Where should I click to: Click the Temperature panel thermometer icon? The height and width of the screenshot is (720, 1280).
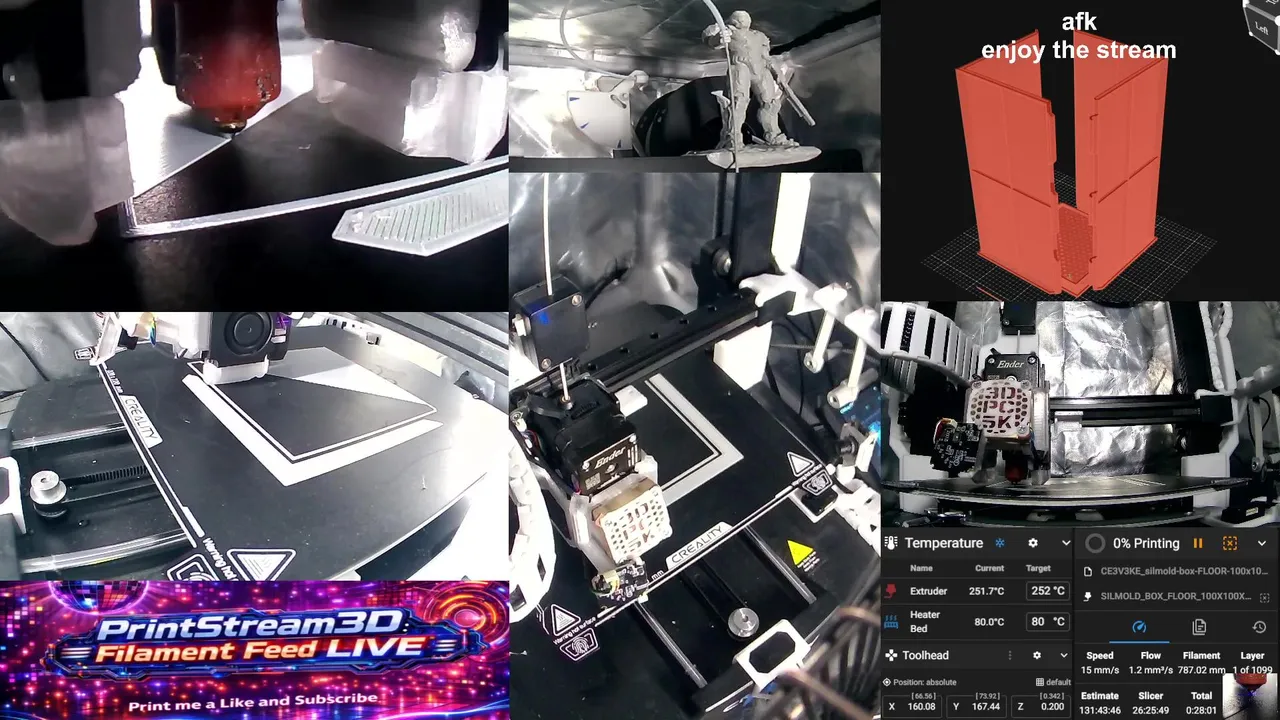[x=891, y=543]
